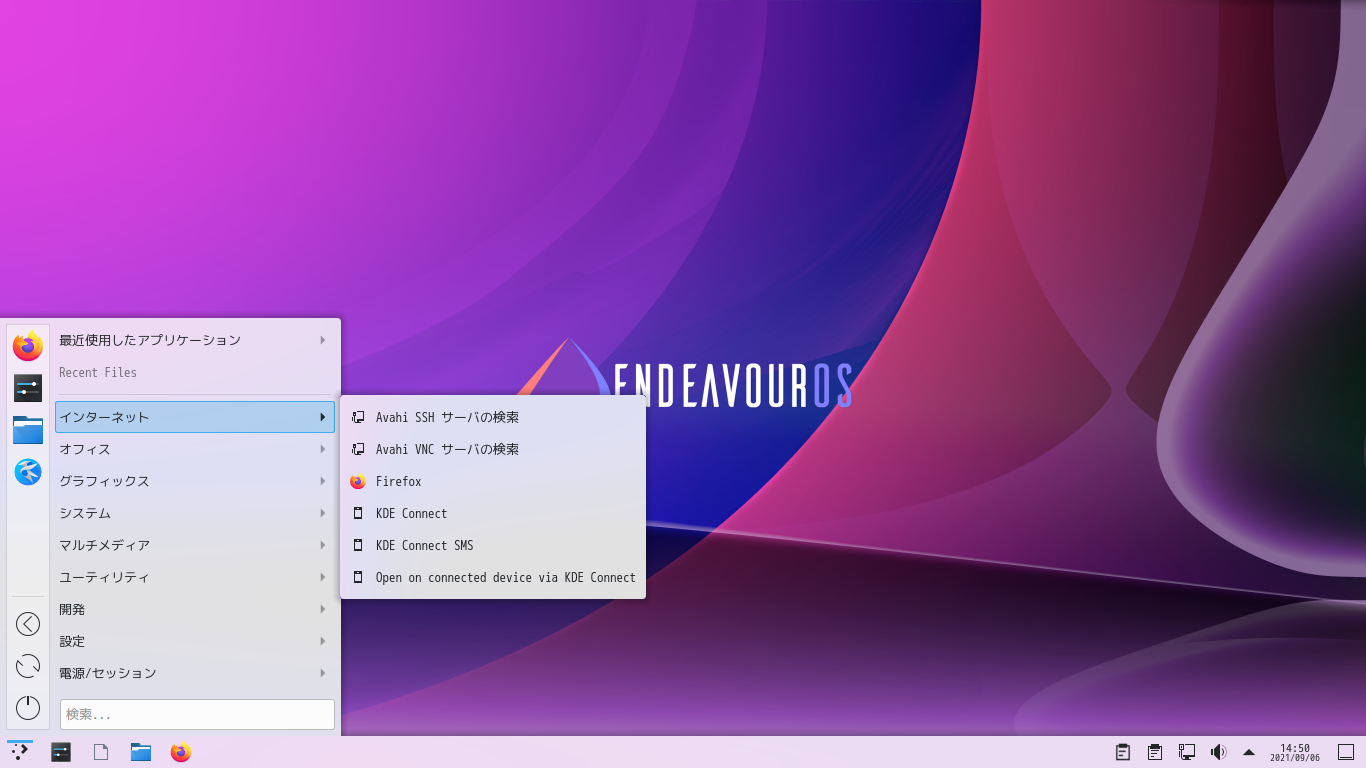This screenshot has height=768, width=1366.
Task: Expand the オフィス submenu arrow
Action: pyautogui.click(x=323, y=449)
